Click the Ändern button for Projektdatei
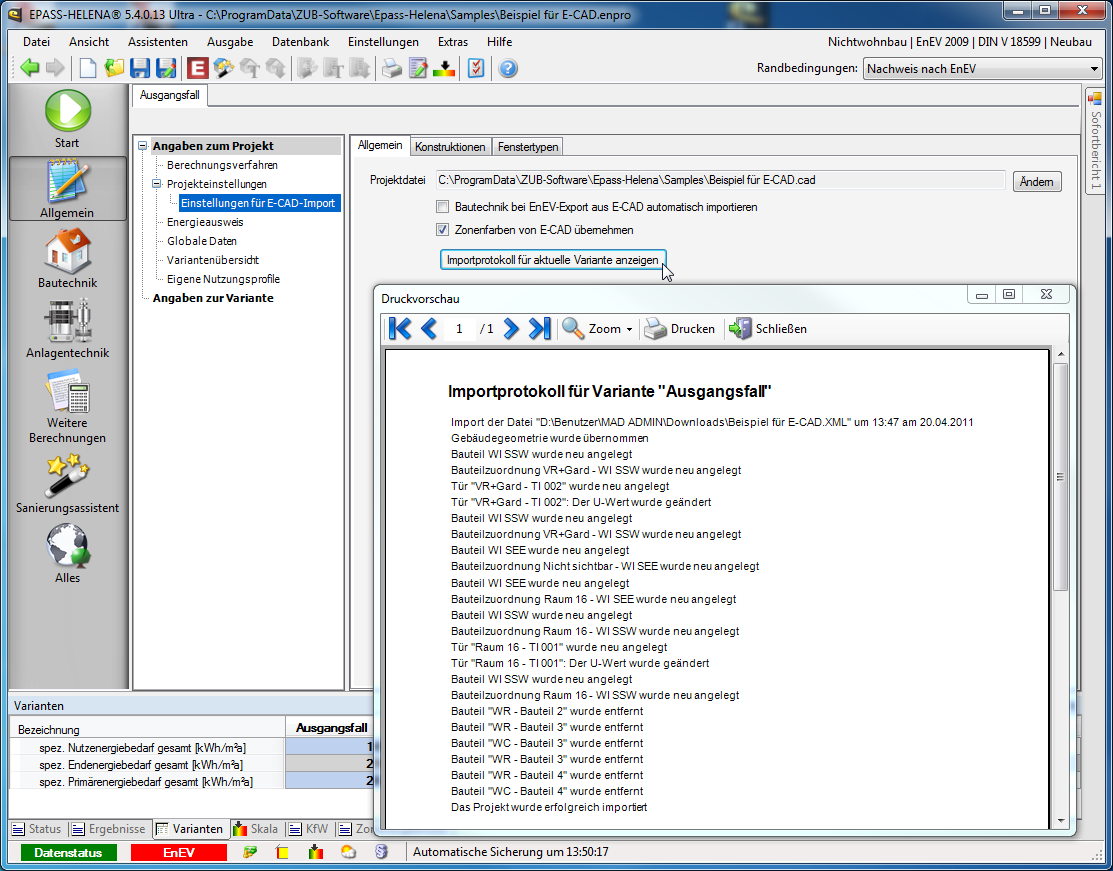The height and width of the screenshot is (871, 1113). 1036,182
